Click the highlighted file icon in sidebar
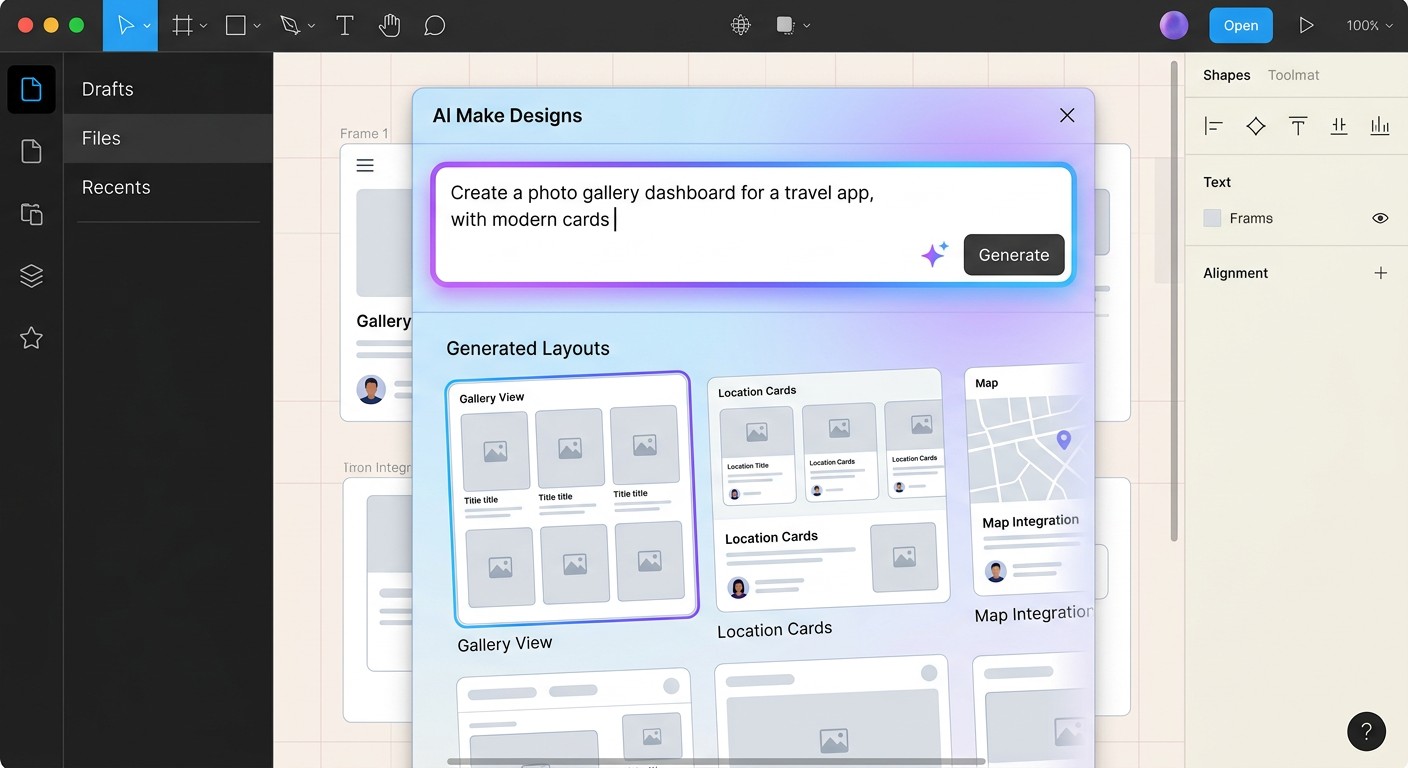This screenshot has width=1408, height=768. 32,89
